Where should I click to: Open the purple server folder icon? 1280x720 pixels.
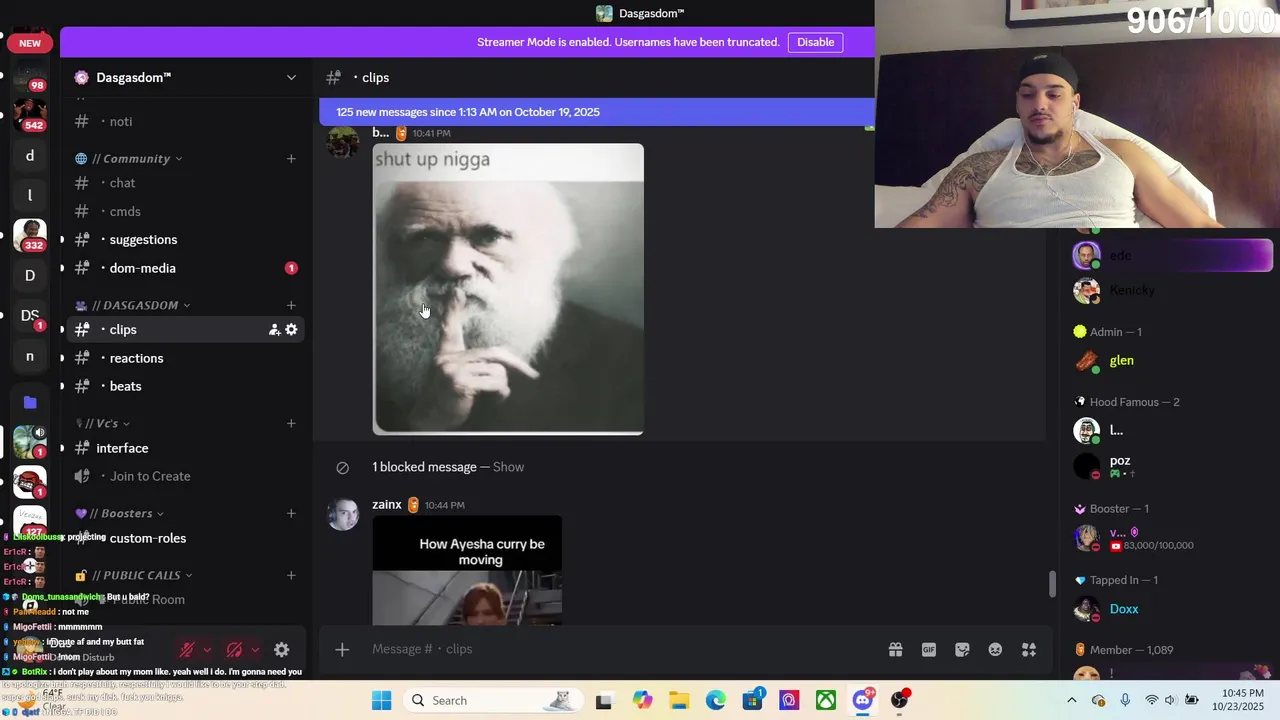click(x=30, y=402)
